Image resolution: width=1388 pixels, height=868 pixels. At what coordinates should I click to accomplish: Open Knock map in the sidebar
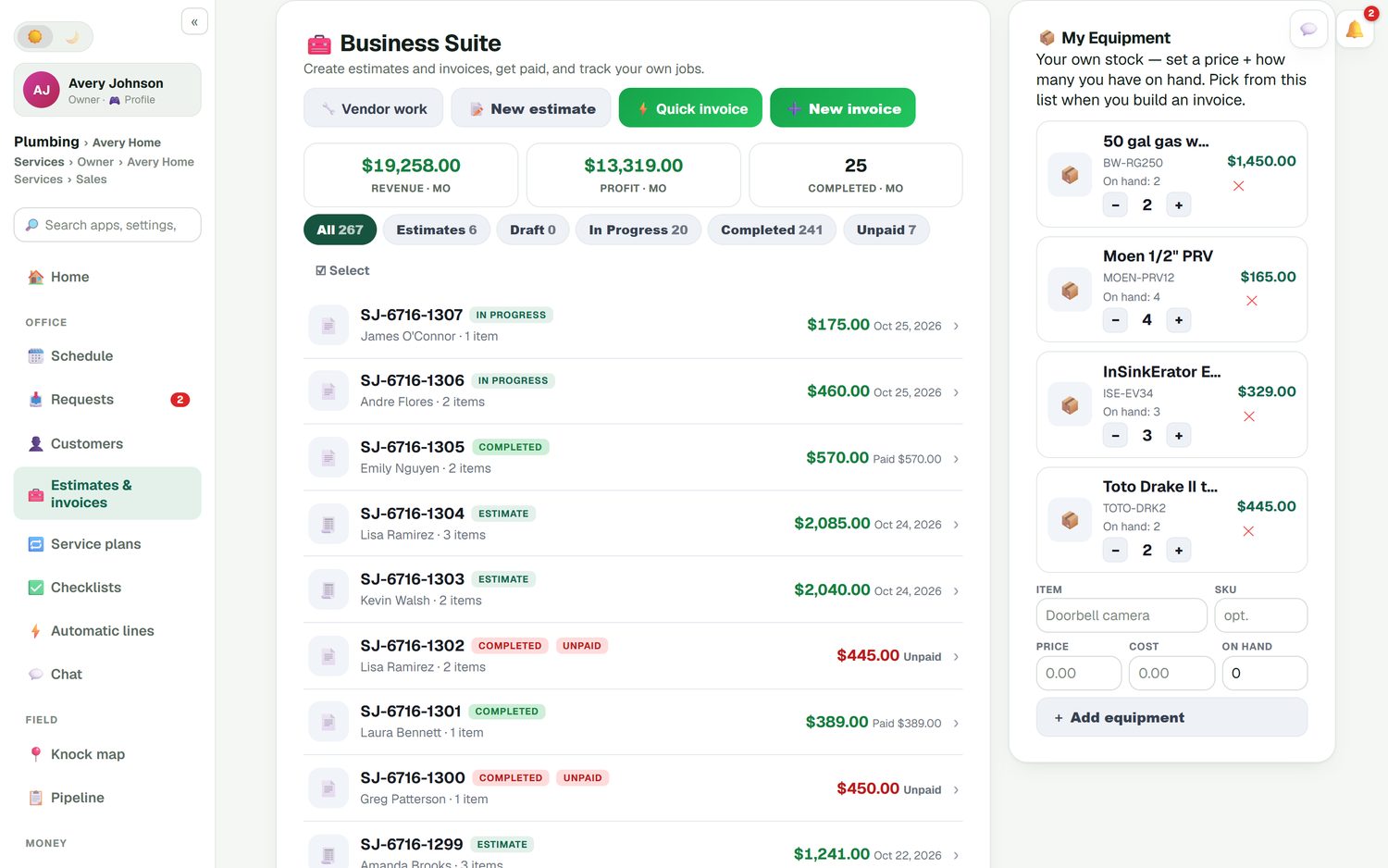(x=107, y=754)
